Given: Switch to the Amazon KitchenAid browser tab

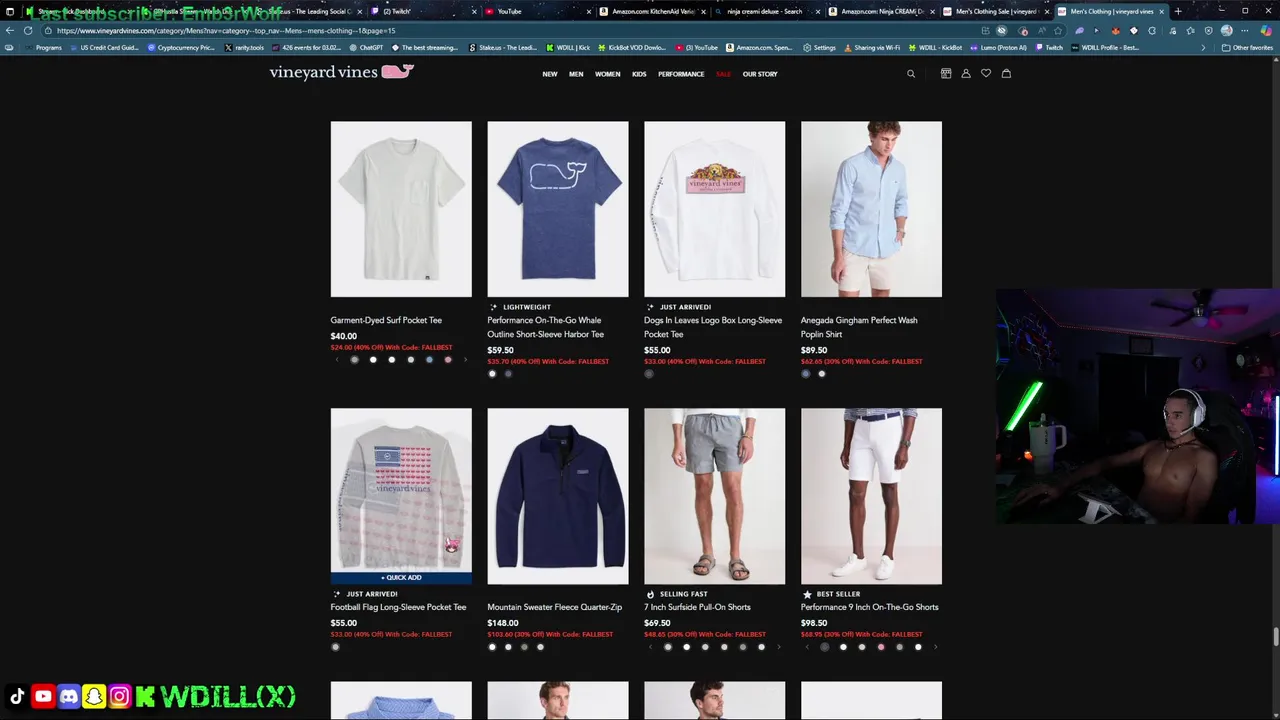Looking at the screenshot, I should point(652,11).
